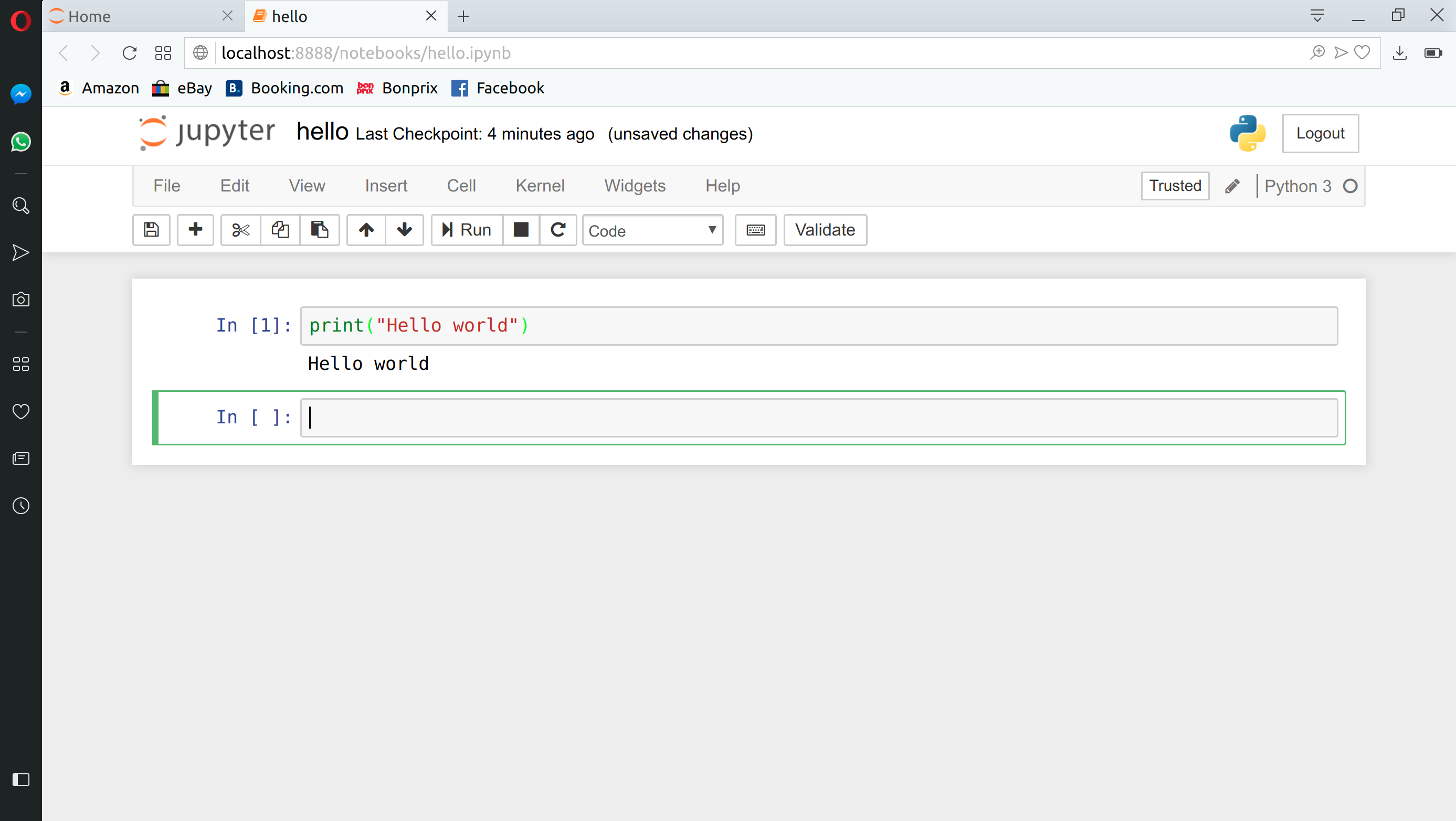The image size is (1456, 821).
Task: Open the command palette keyboard icon
Action: coord(755,230)
